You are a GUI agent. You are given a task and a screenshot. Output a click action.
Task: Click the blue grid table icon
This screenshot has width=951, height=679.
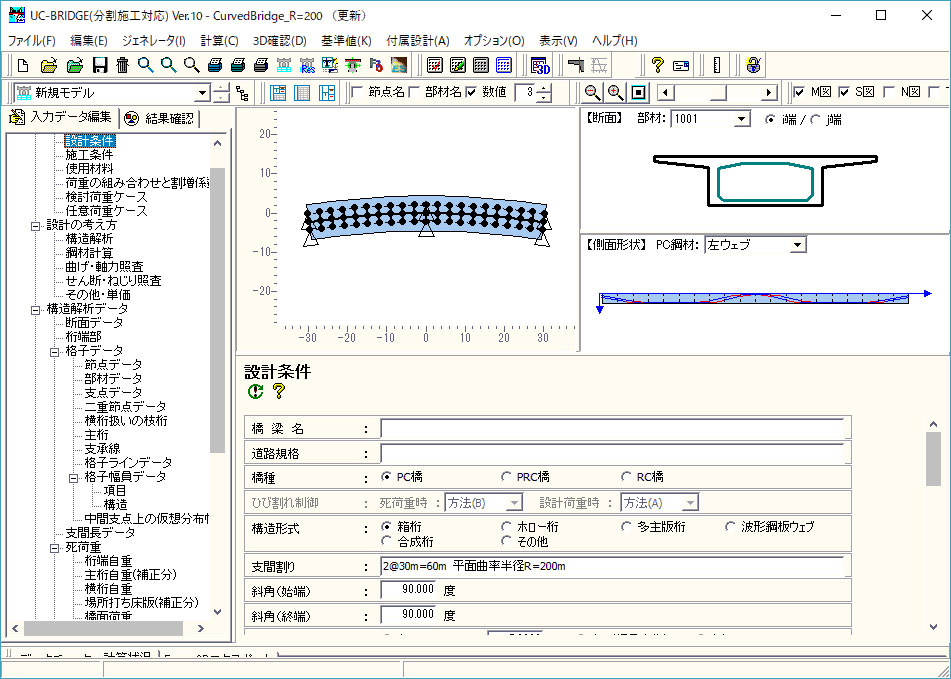[503, 65]
